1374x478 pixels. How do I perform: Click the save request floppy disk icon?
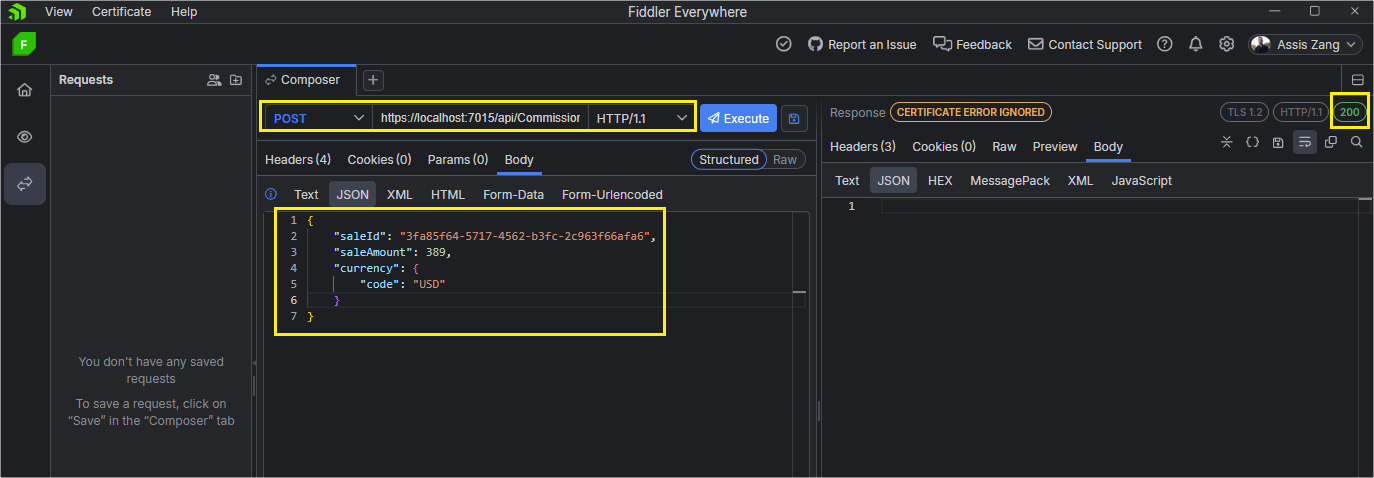point(794,118)
